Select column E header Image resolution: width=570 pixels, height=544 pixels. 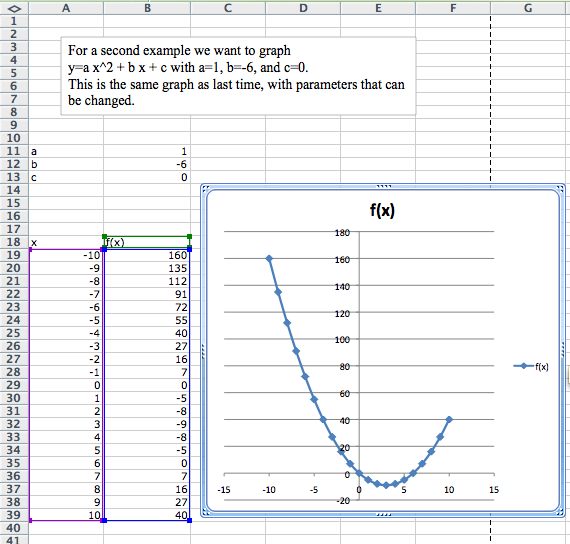378,8
